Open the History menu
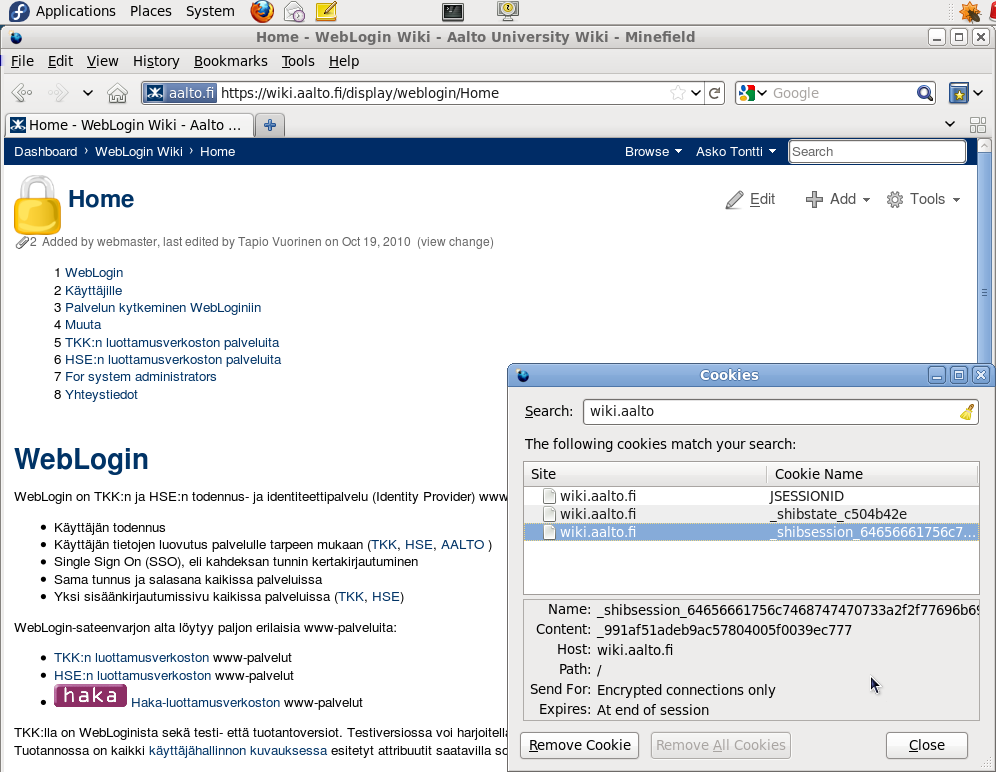 (156, 61)
